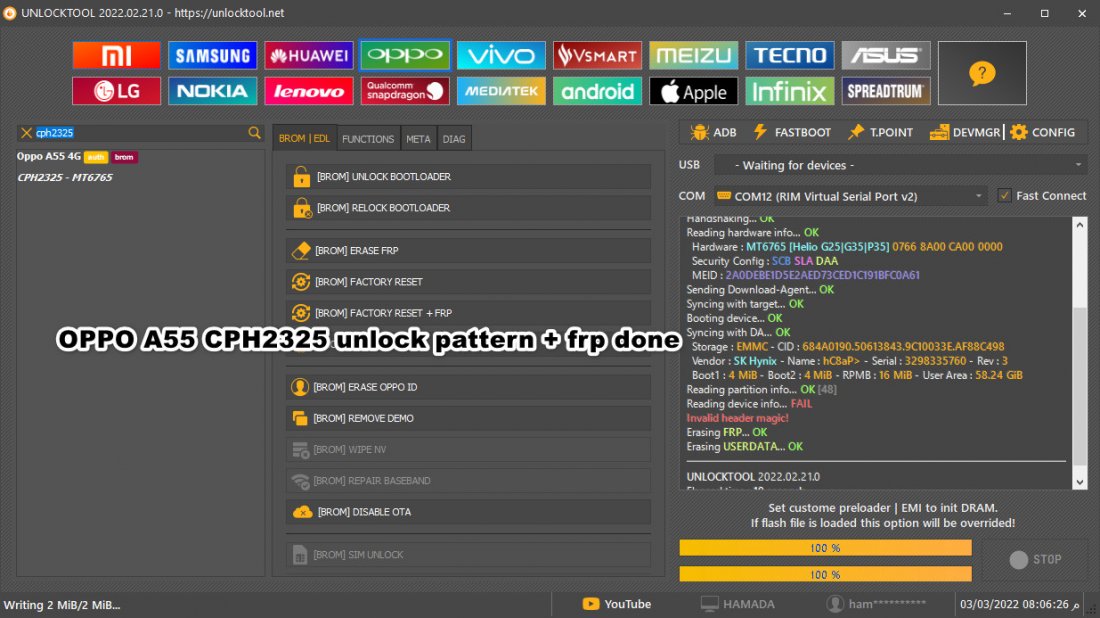Switch to the META tab
The width and height of the screenshot is (1100, 618).
(x=418, y=139)
